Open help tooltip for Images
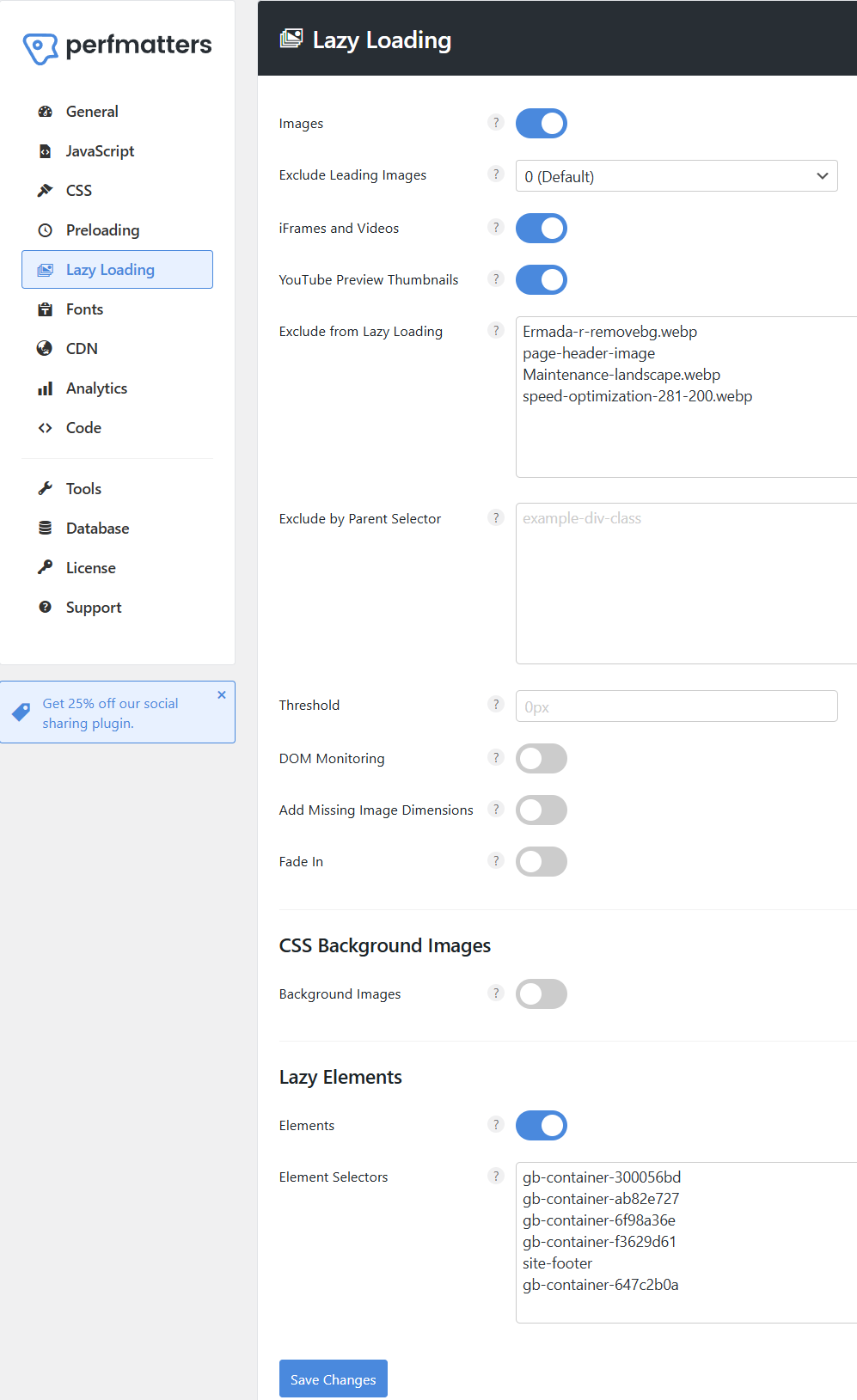The height and width of the screenshot is (1400, 857). [496, 123]
